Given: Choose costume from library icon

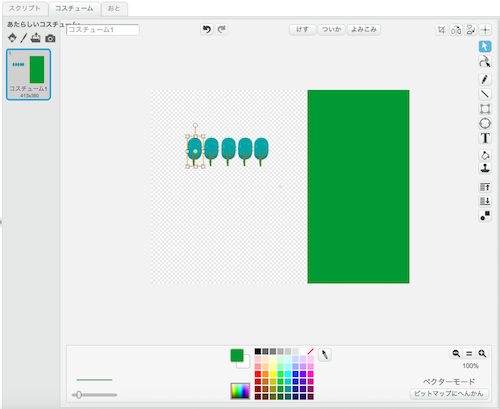Looking at the screenshot, I should pos(12,38).
